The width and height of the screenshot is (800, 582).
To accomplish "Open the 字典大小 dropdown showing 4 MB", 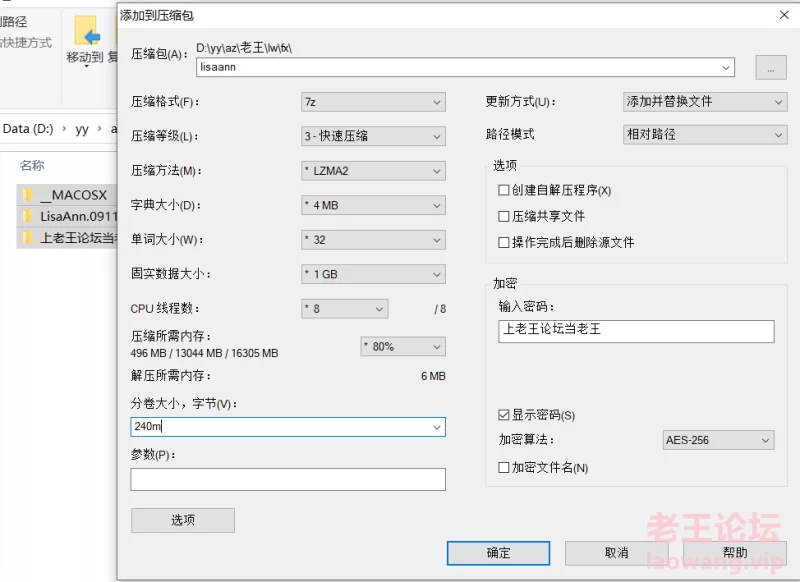I will pyautogui.click(x=373, y=205).
